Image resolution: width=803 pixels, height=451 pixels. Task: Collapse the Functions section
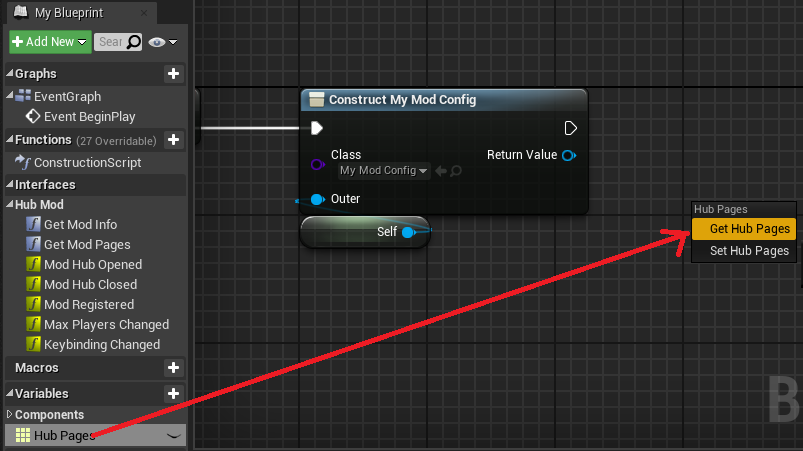point(9,139)
